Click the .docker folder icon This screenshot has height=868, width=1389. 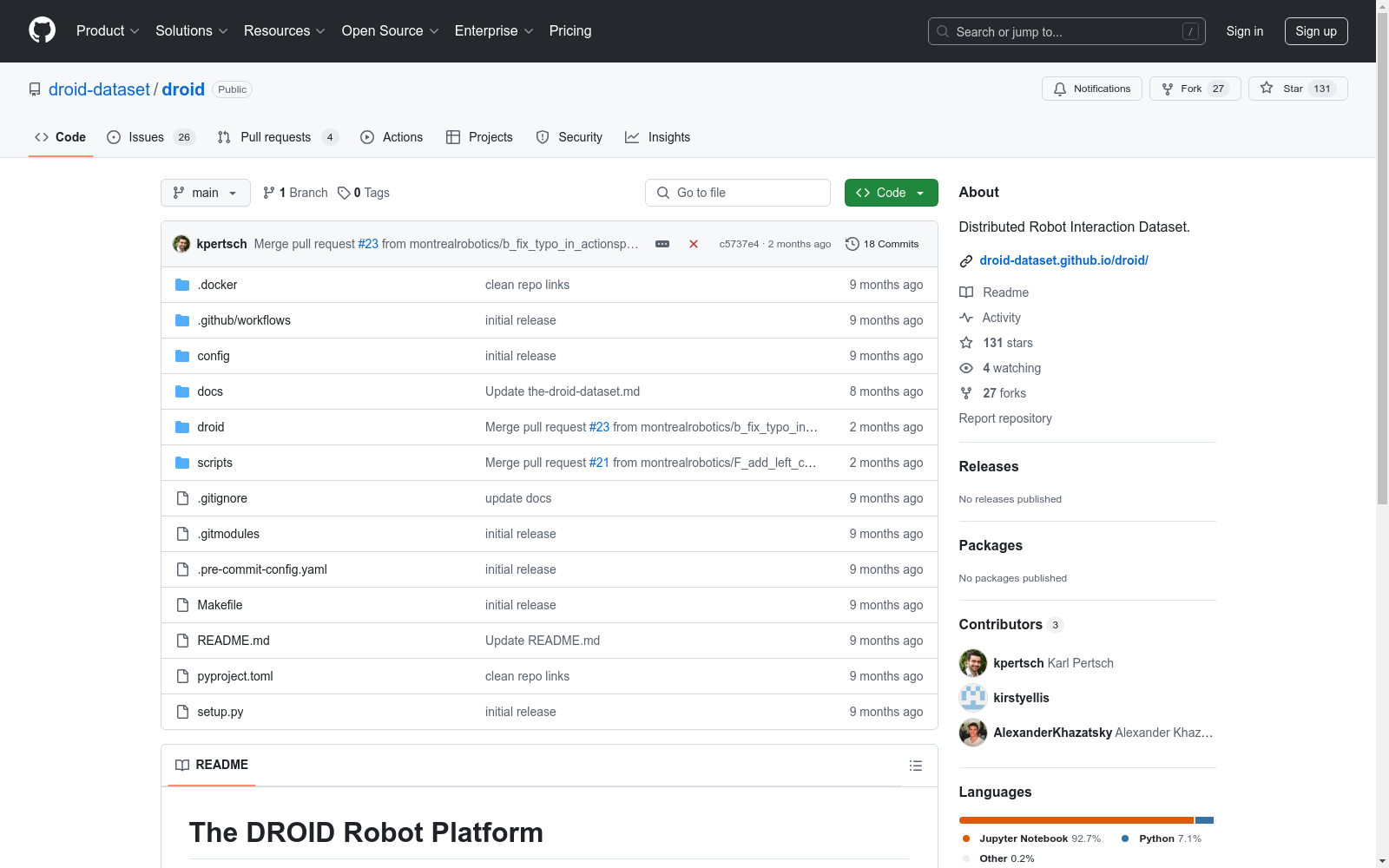click(182, 285)
